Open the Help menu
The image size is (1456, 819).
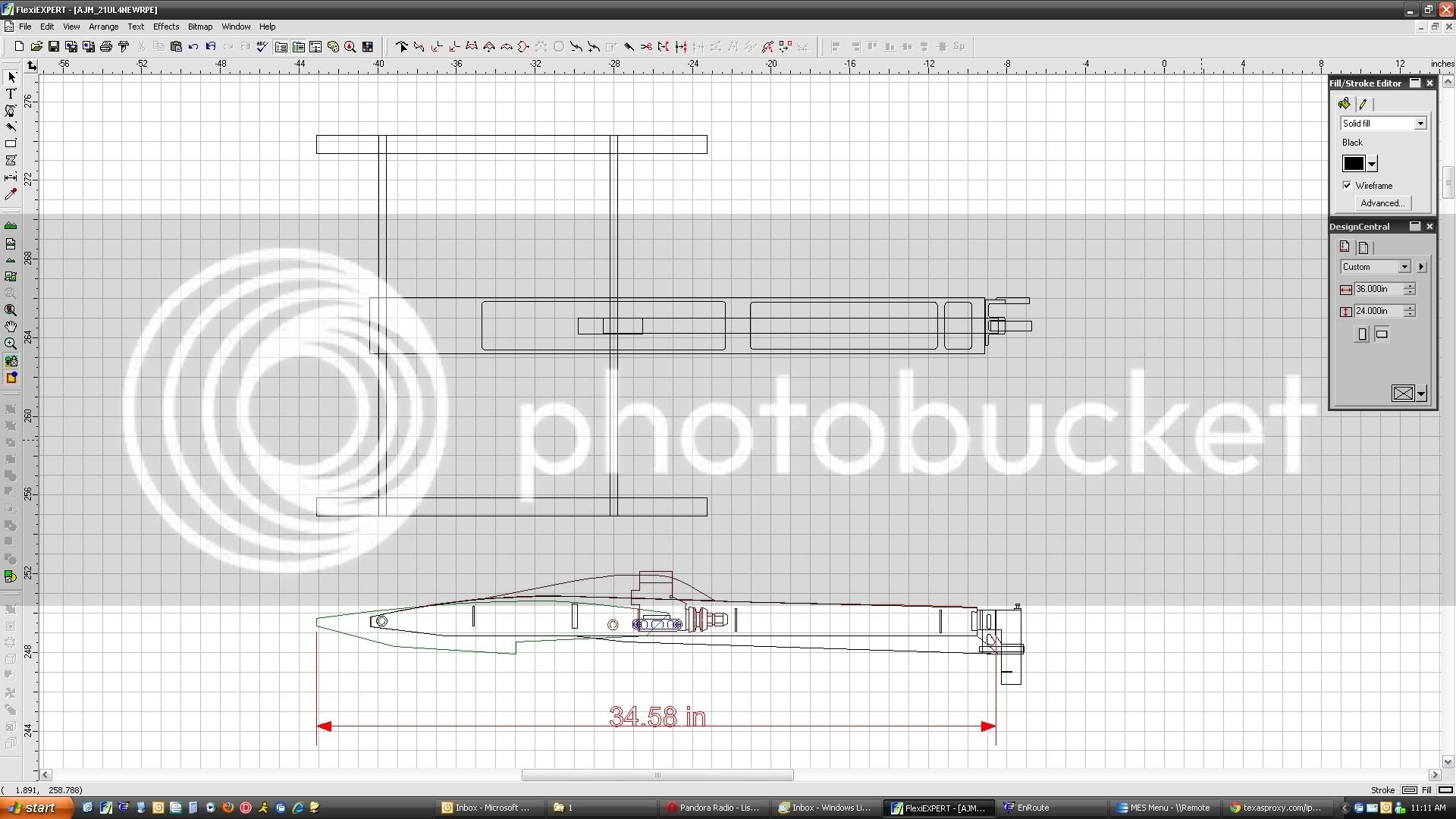[x=268, y=27]
